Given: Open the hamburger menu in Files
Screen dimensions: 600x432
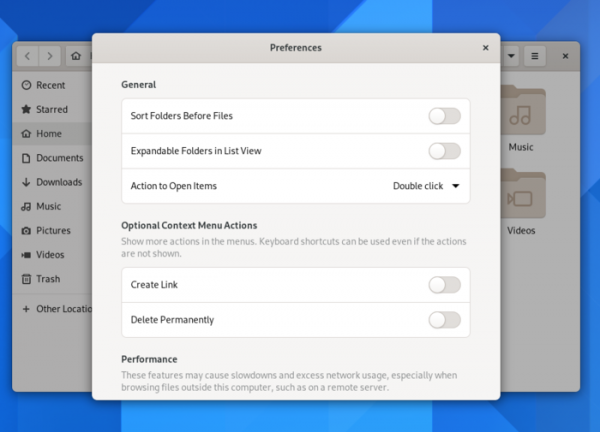Looking at the screenshot, I should pyautogui.click(x=535, y=56).
